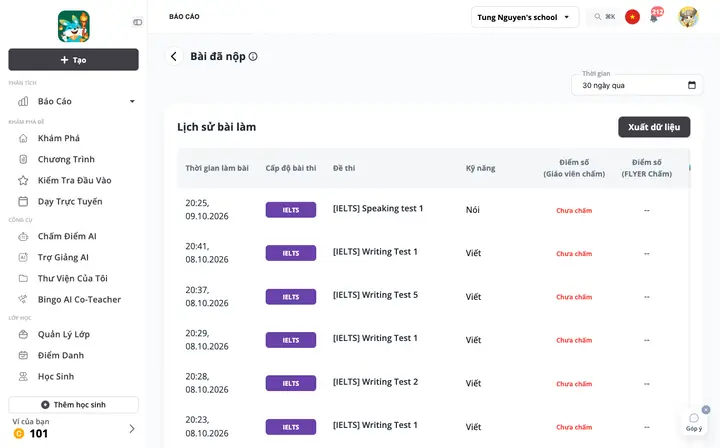Open Thư Viện Của Tôi folder icon

23,278
